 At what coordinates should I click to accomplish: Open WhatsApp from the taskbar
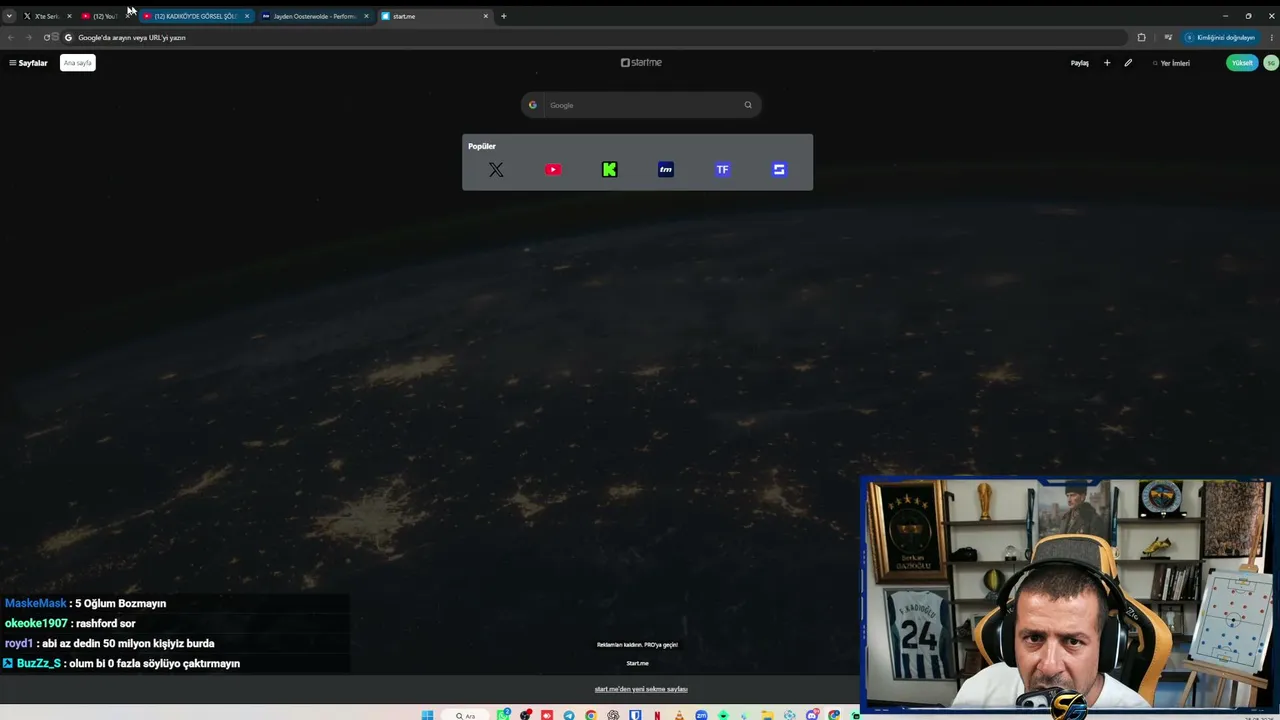503,715
